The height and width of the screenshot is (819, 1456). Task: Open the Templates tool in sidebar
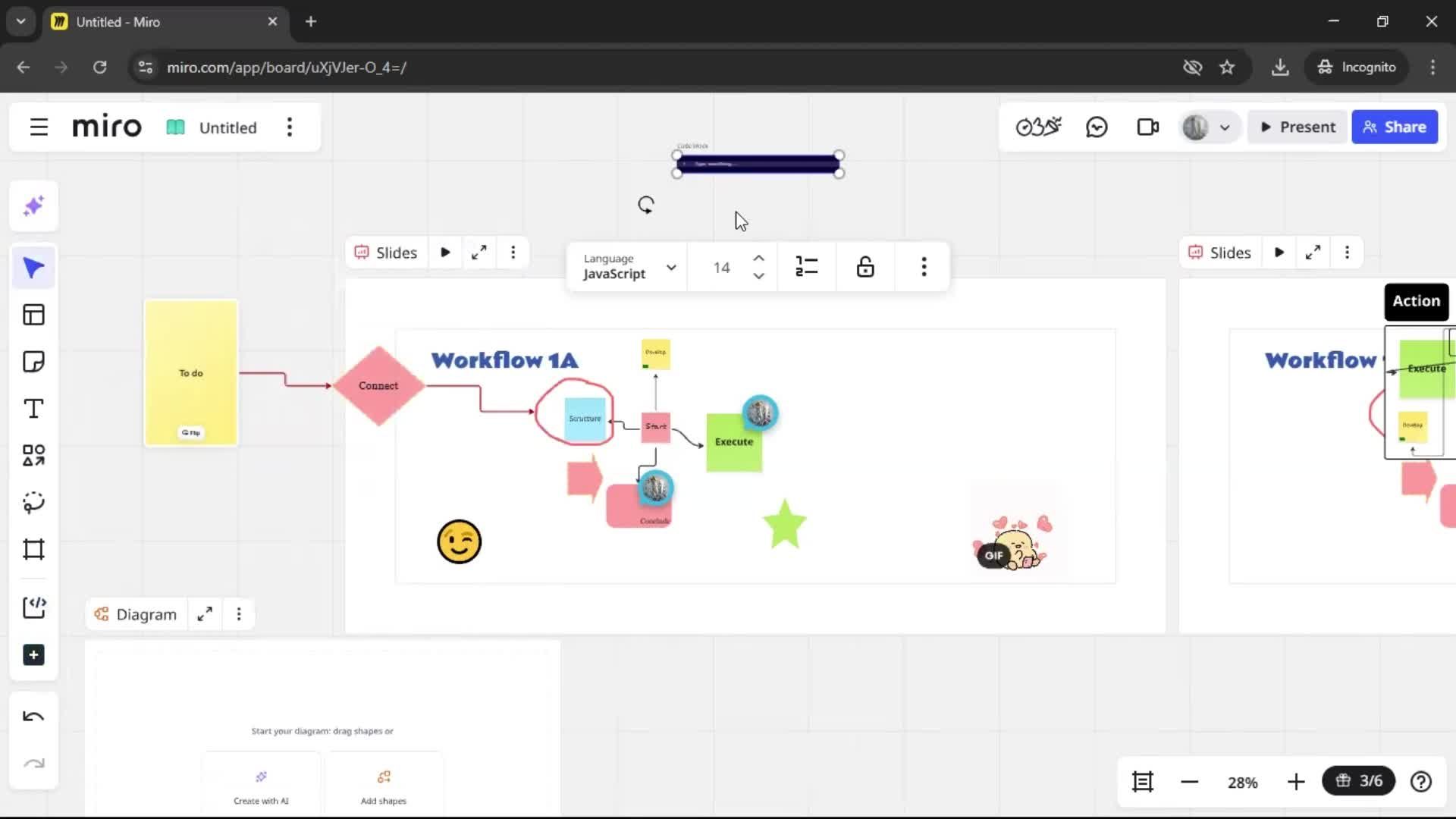click(x=33, y=315)
